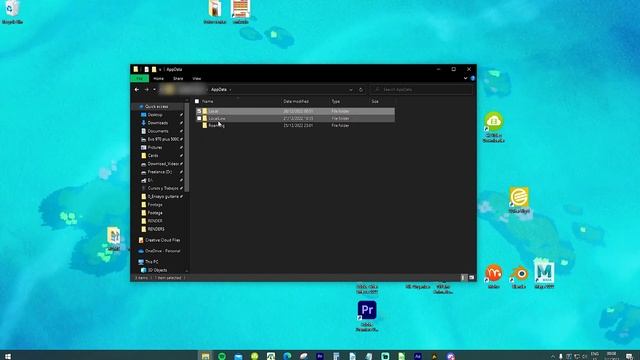
Task: Select the Blender desktop shortcut
Action: coord(519,277)
